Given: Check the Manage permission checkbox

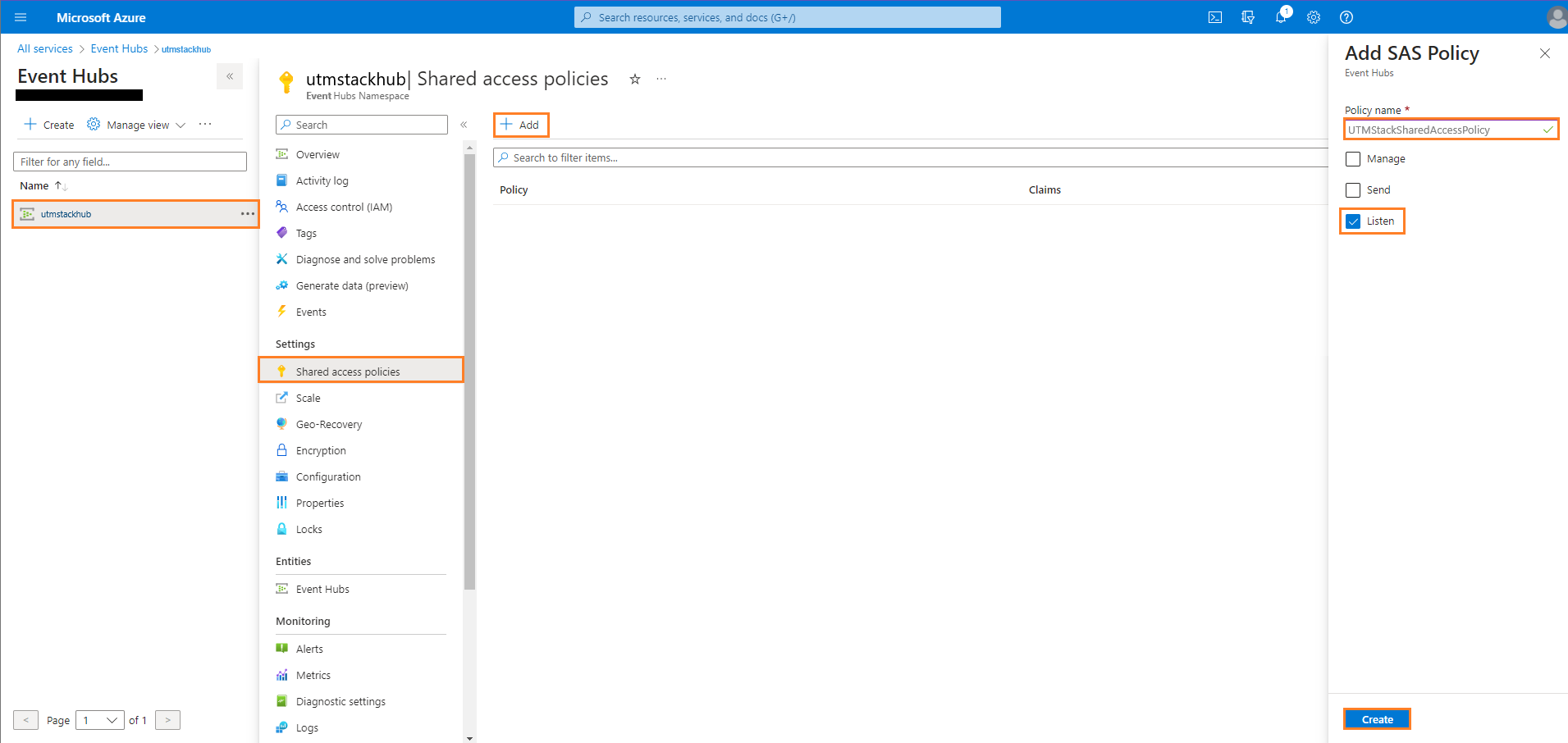Looking at the screenshot, I should [1353, 159].
